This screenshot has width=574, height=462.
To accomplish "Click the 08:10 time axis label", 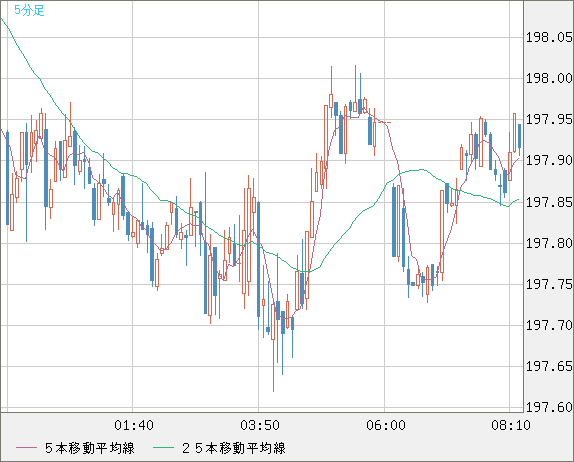I will 511,425.
